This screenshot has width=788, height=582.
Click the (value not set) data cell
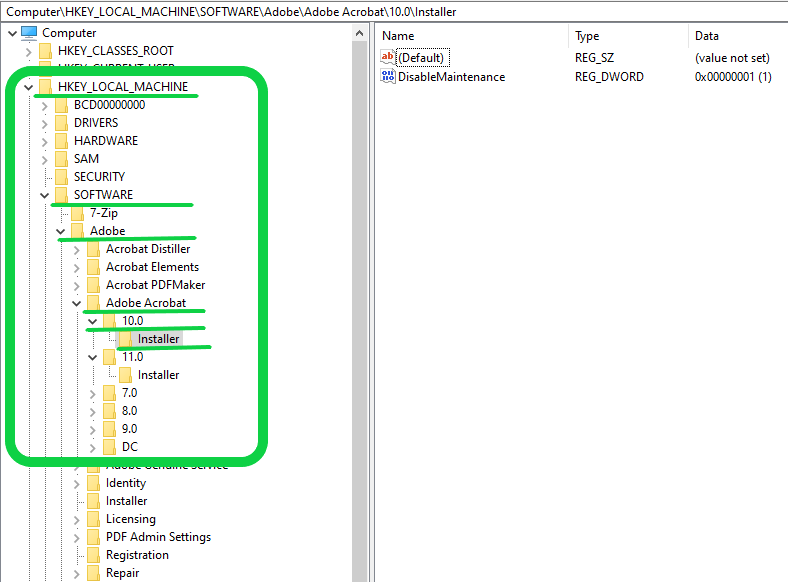coord(732,58)
